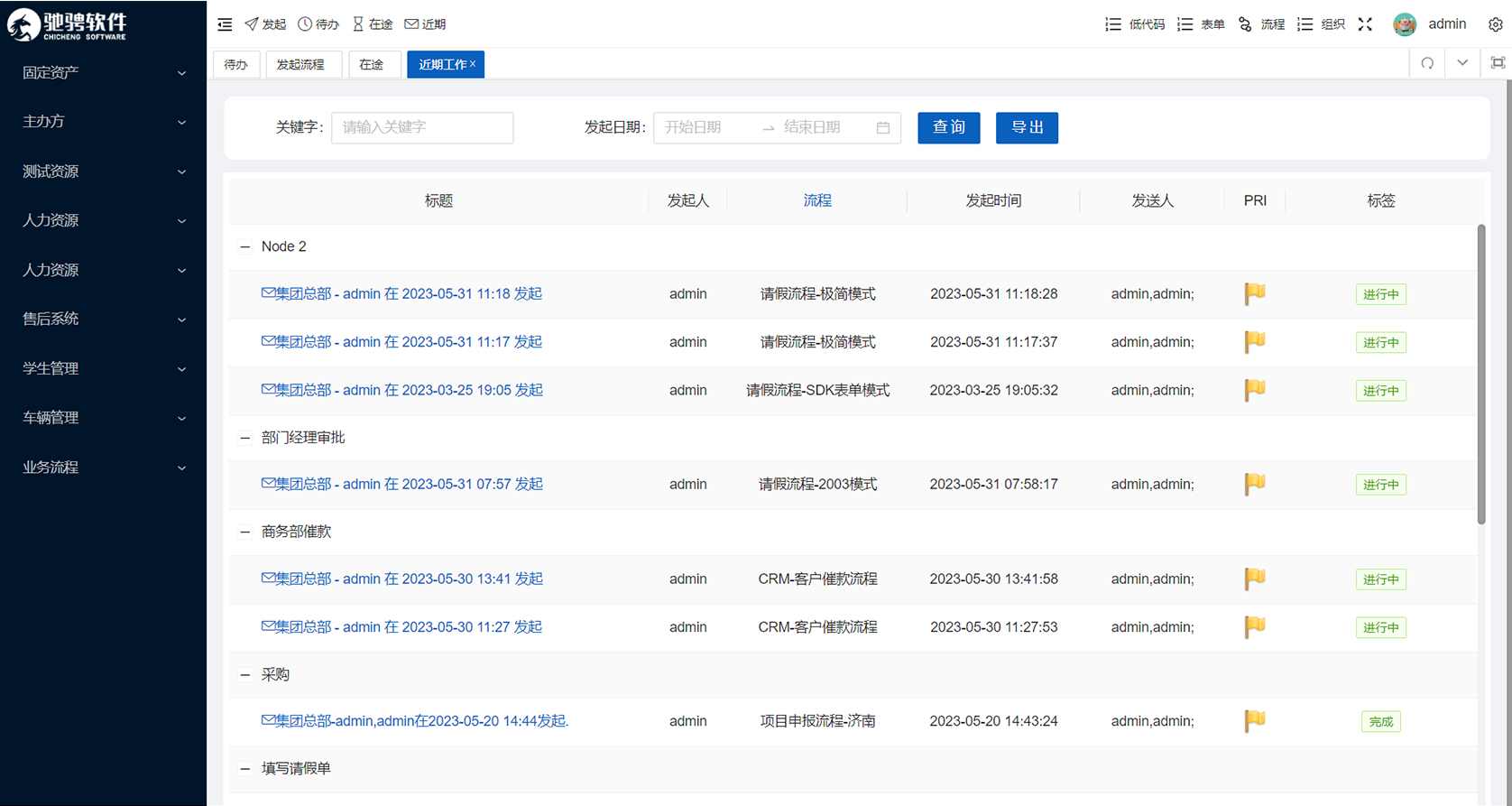Open work item started 2023-05-31 07:57
This screenshot has width=1512, height=806.
click(402, 484)
